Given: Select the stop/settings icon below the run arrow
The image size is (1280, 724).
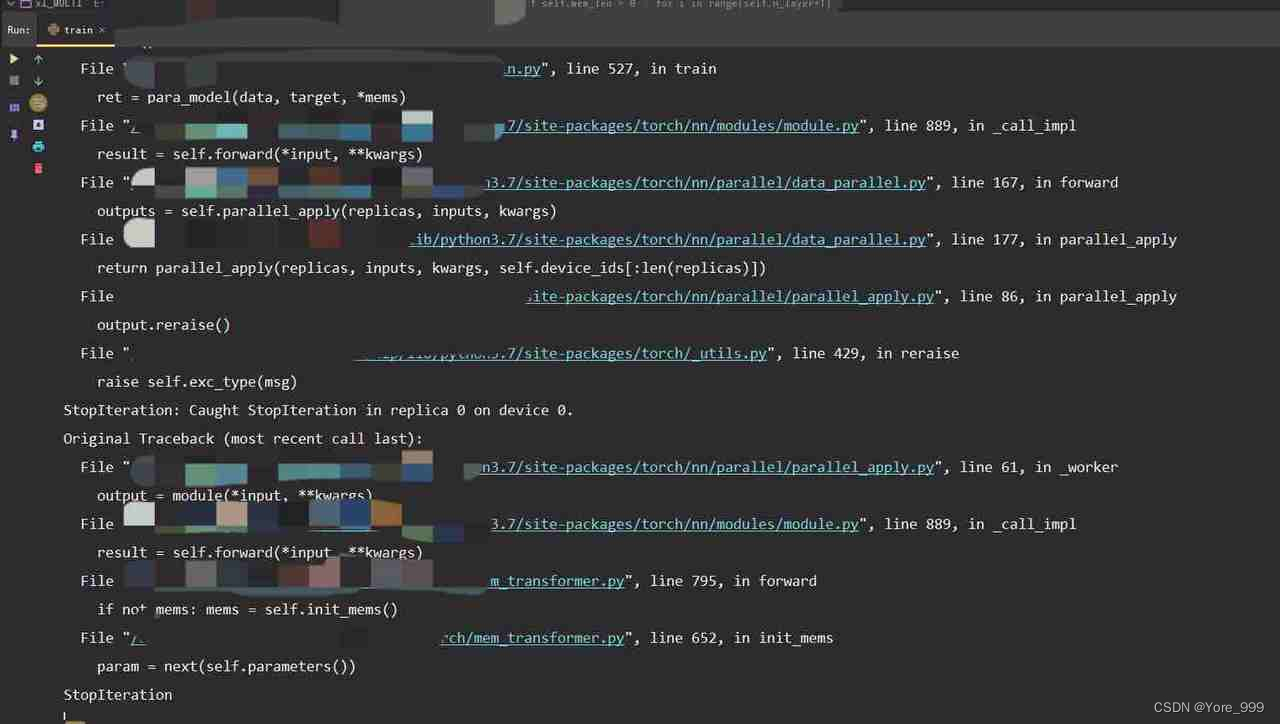Looking at the screenshot, I should [x=14, y=80].
